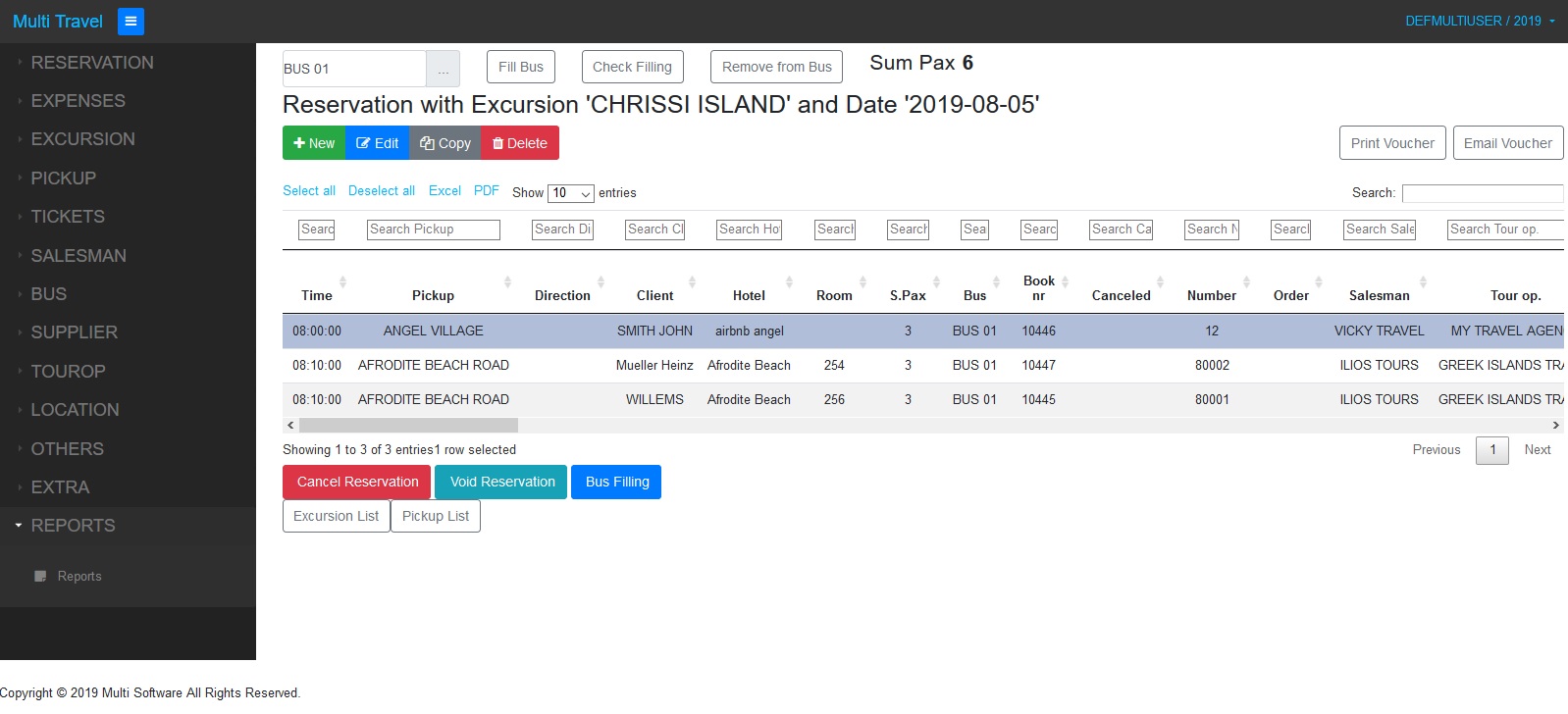Open the EXCURSION sidebar menu
The image size is (1568, 714).
[x=82, y=139]
